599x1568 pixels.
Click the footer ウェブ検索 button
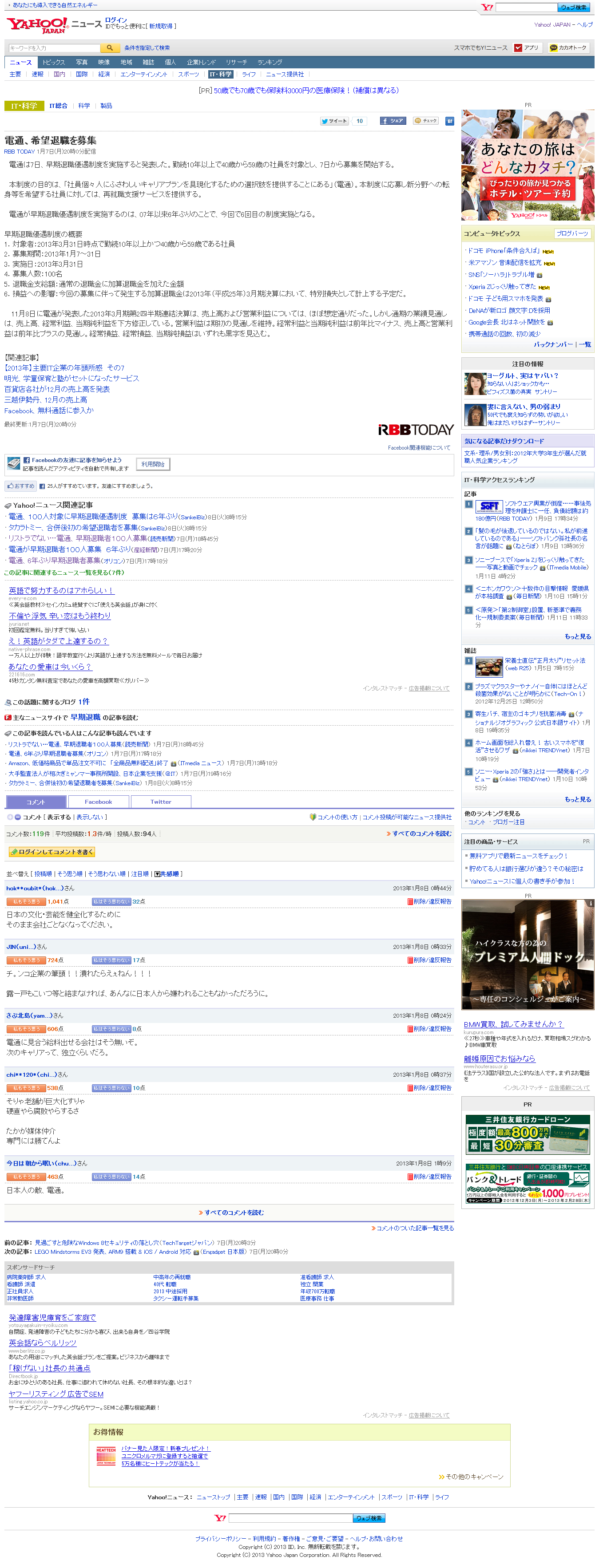click(x=369, y=1518)
